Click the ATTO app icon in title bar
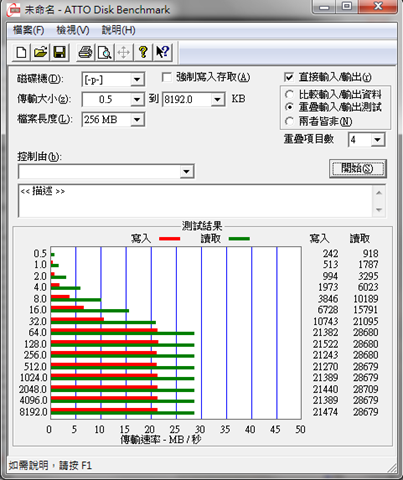Image resolution: width=403 pixels, height=480 pixels. [14, 10]
